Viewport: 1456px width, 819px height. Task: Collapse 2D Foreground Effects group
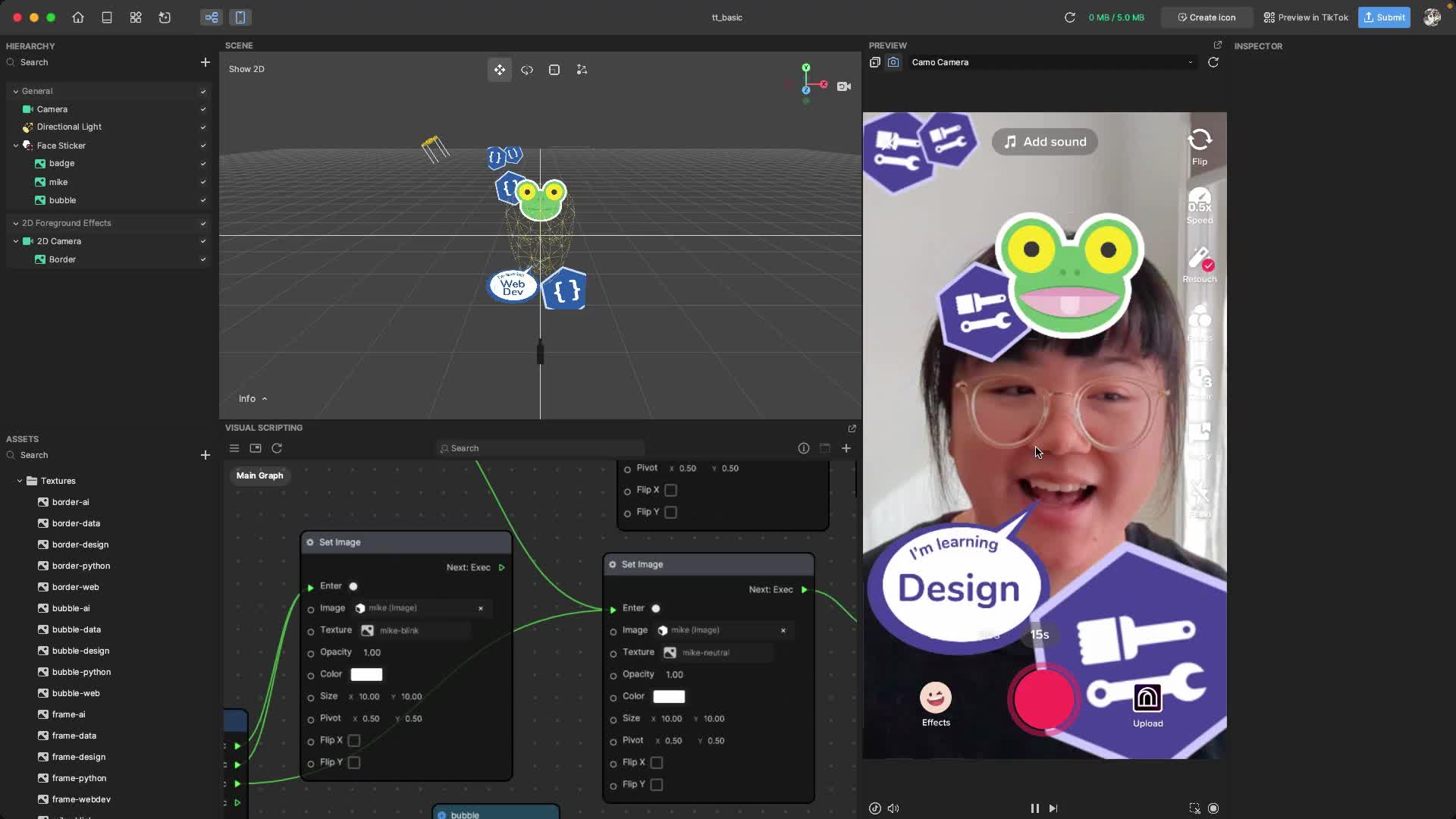tap(16, 223)
